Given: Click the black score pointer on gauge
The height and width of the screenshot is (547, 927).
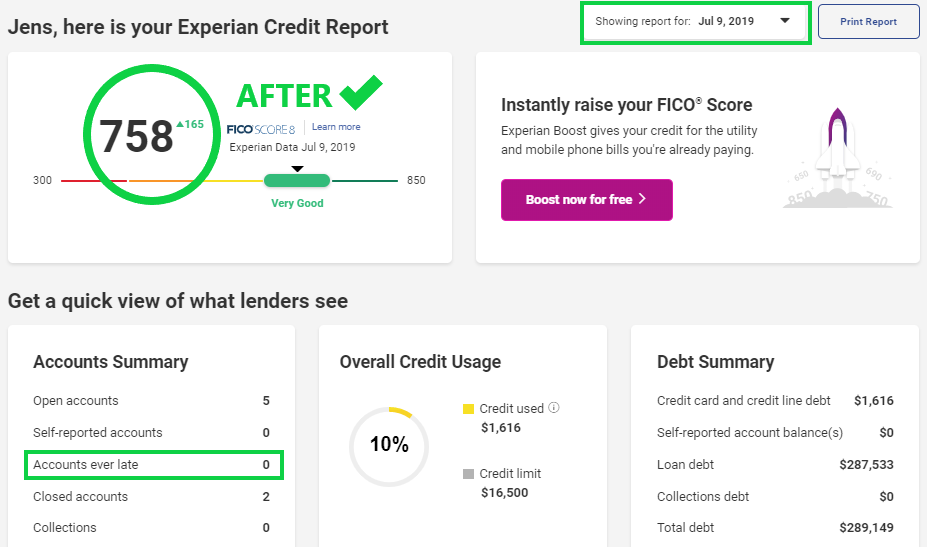Looking at the screenshot, I should coord(297,169).
